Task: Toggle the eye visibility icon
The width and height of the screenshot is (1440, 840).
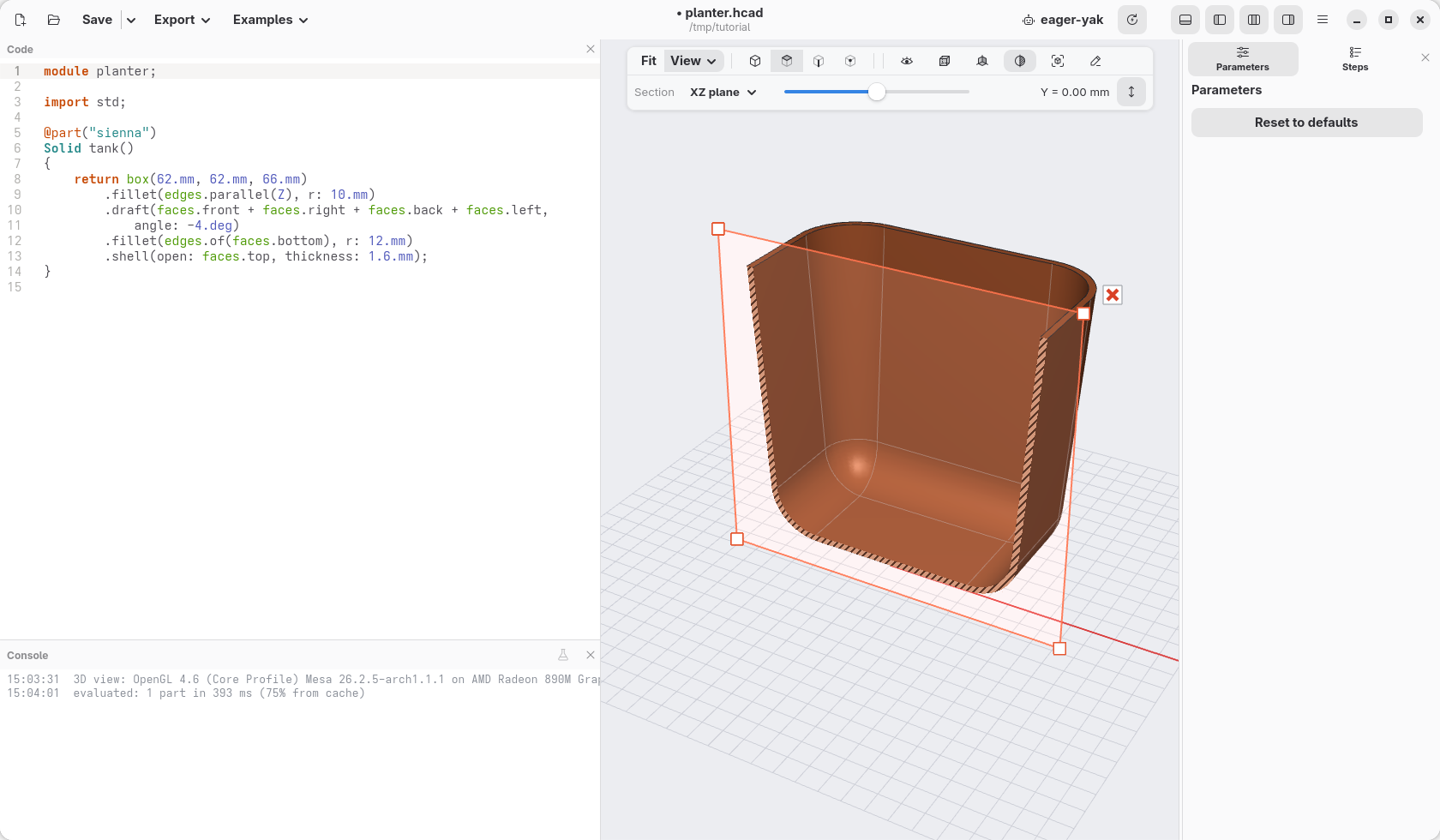Action: pos(907,61)
